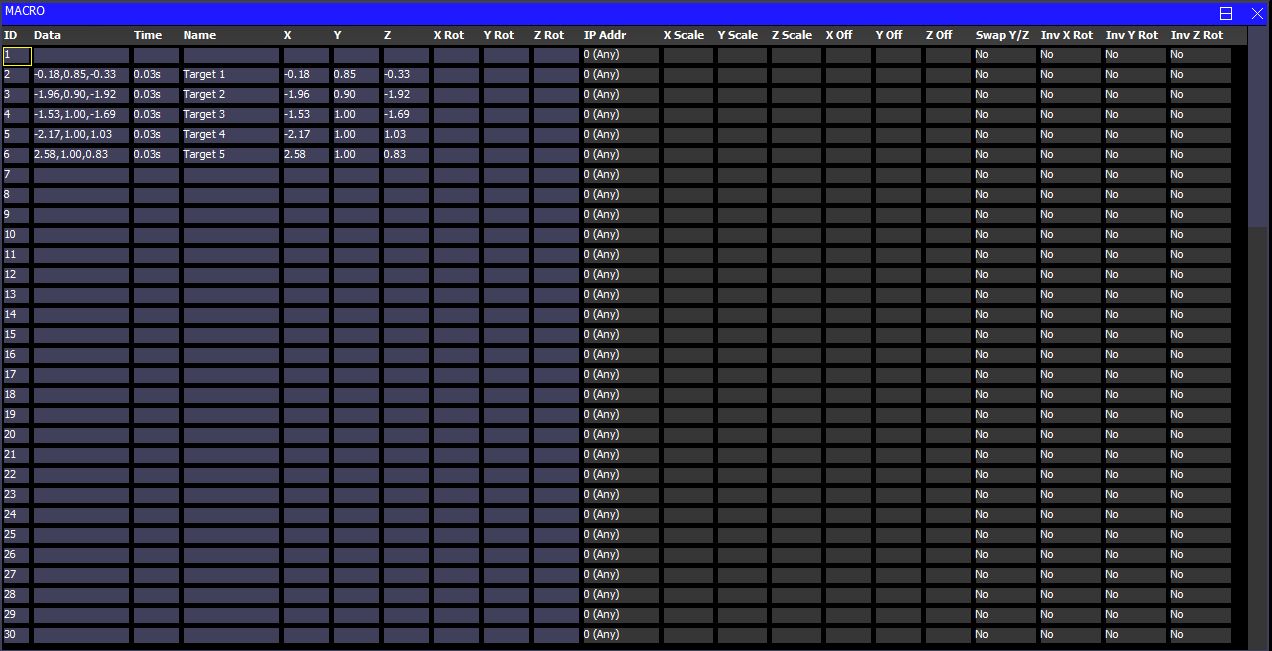Open IP Addr dropdown in row 6

coord(620,155)
